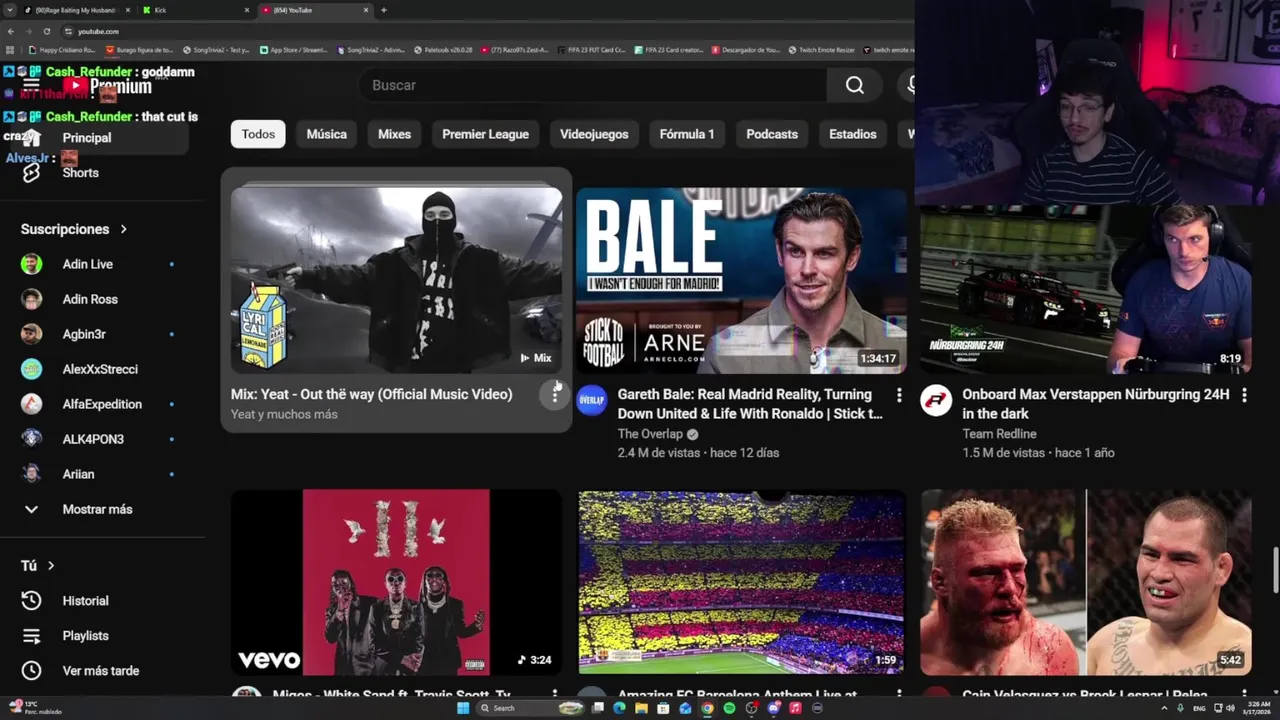Image resolution: width=1280 pixels, height=720 pixels.
Task: Open Adin Ross subscription
Action: coord(102,299)
